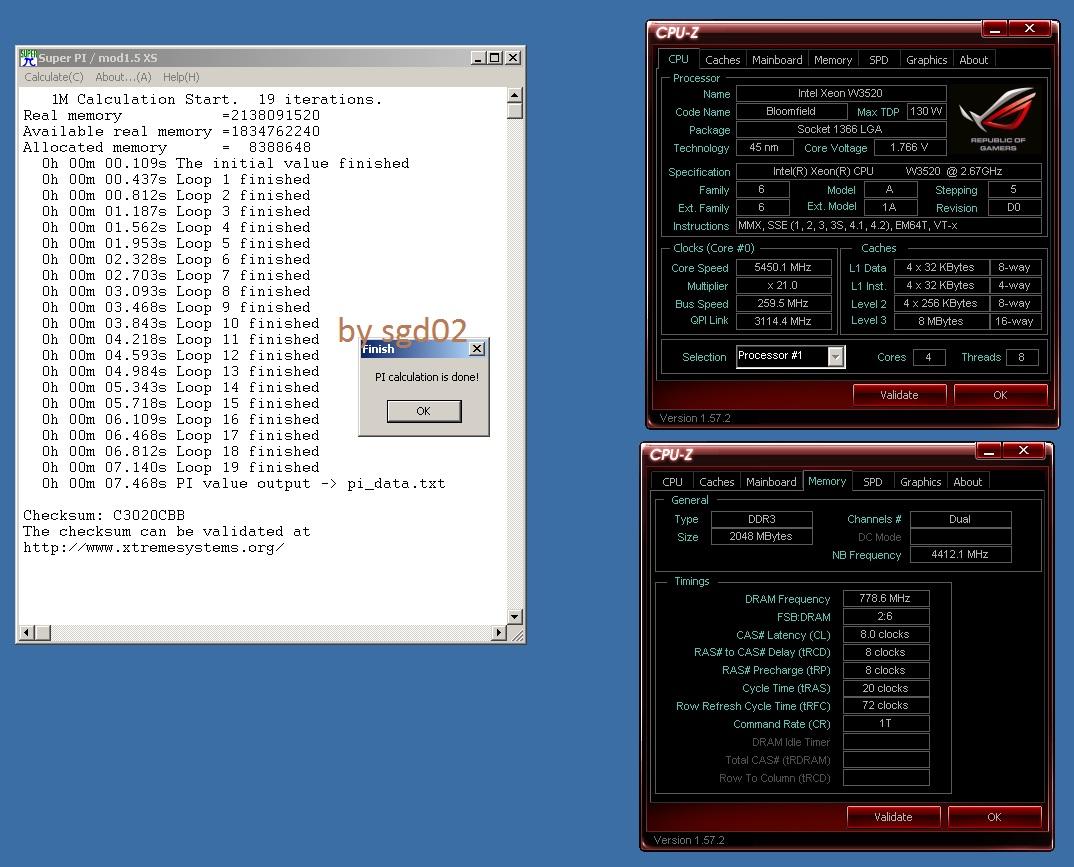Close the Finish dialog with its X button
This screenshot has width=1074, height=867.
pyautogui.click(x=477, y=349)
